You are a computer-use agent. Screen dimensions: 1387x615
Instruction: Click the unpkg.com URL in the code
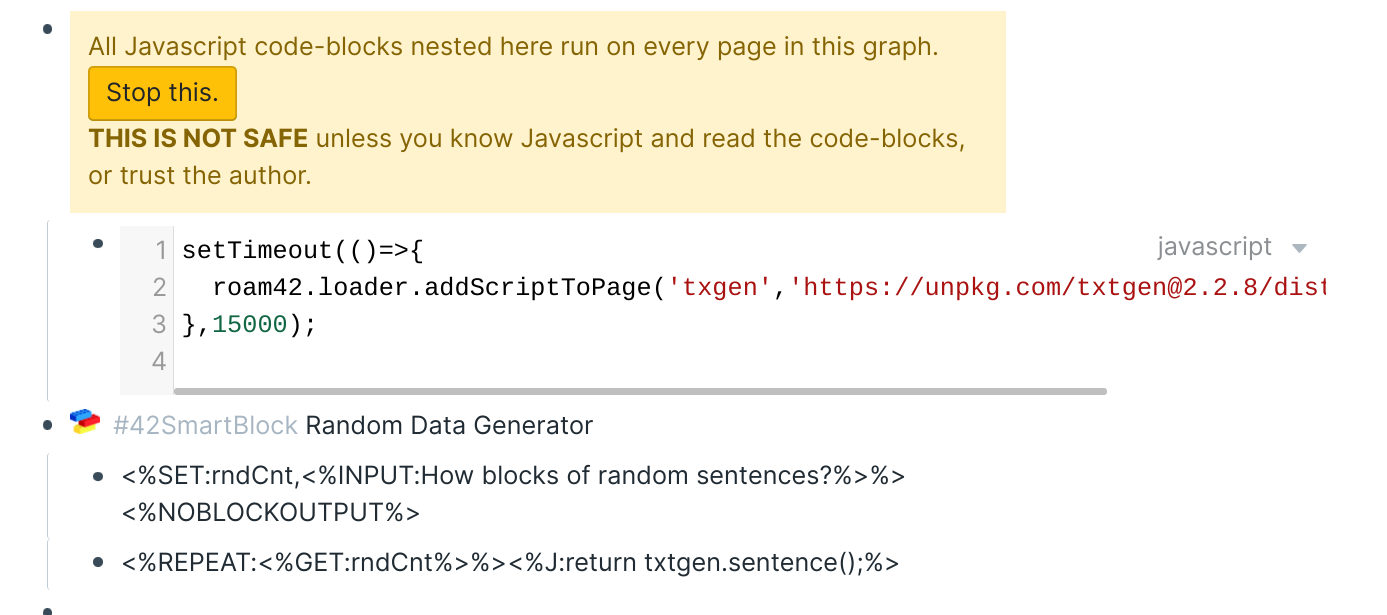point(1050,286)
